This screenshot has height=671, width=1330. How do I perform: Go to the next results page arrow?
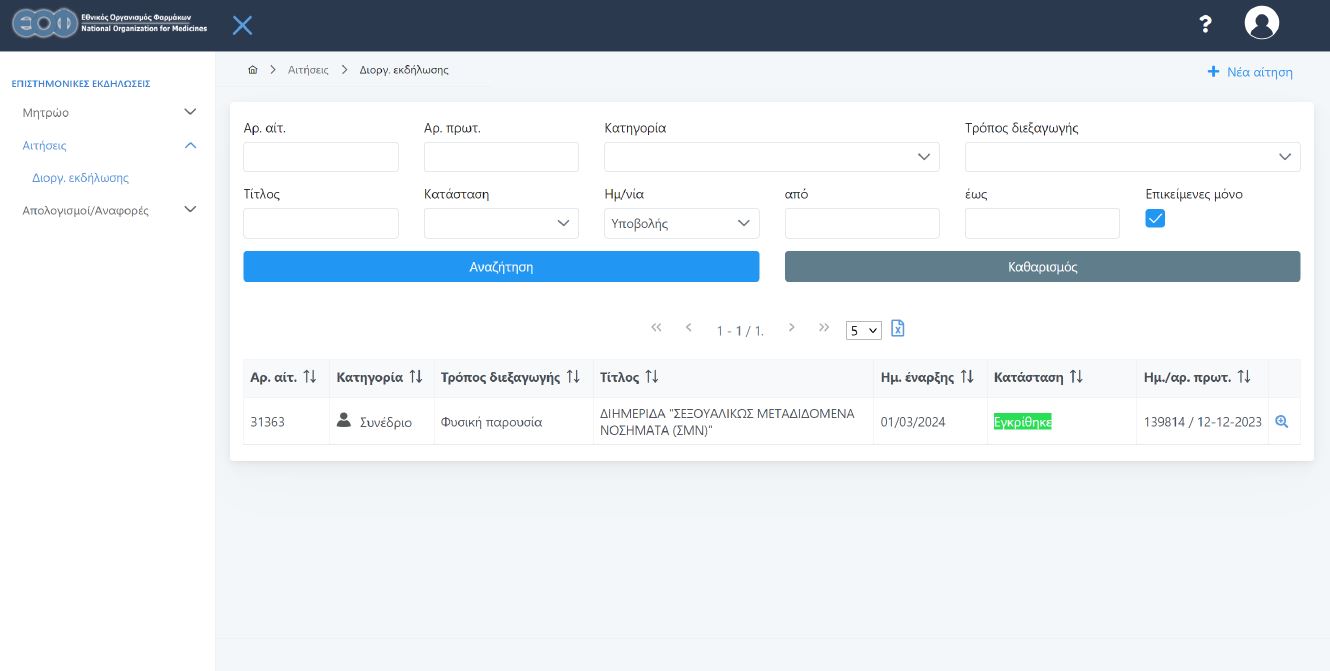[x=791, y=328]
